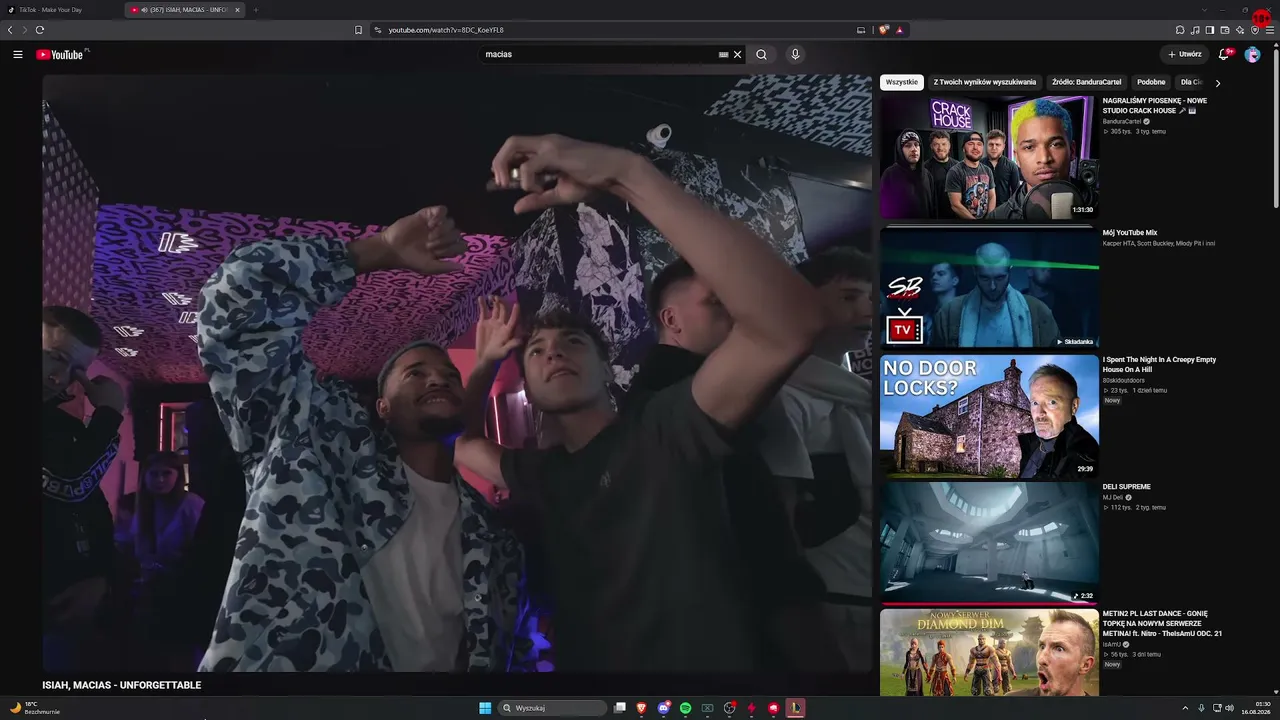The height and width of the screenshot is (720, 1280).
Task: Open the YouTube account avatar menu
Action: coord(1252,54)
